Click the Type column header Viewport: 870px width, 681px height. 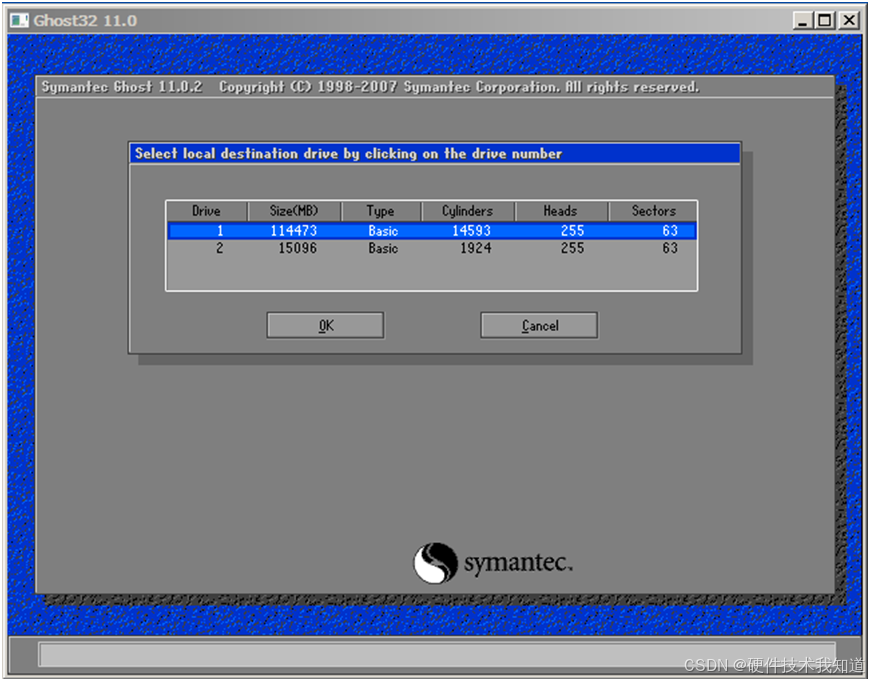[x=381, y=211]
